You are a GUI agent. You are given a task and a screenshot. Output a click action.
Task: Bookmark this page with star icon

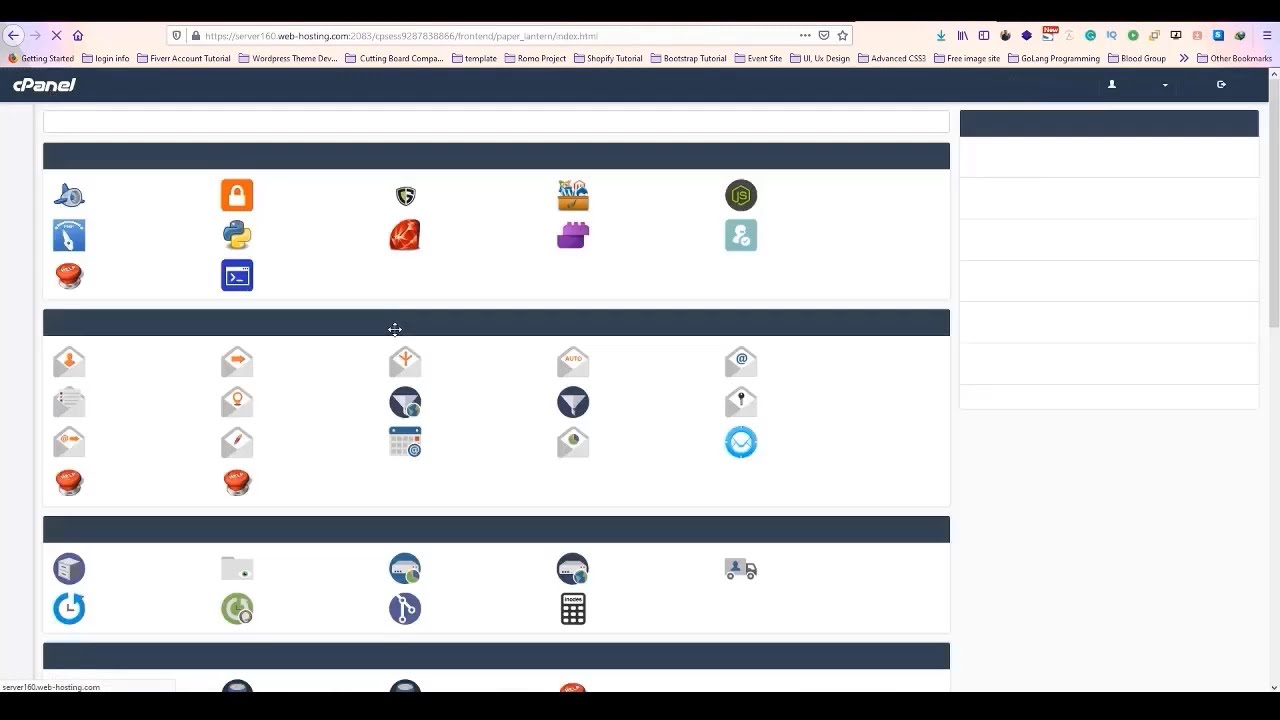pos(843,35)
